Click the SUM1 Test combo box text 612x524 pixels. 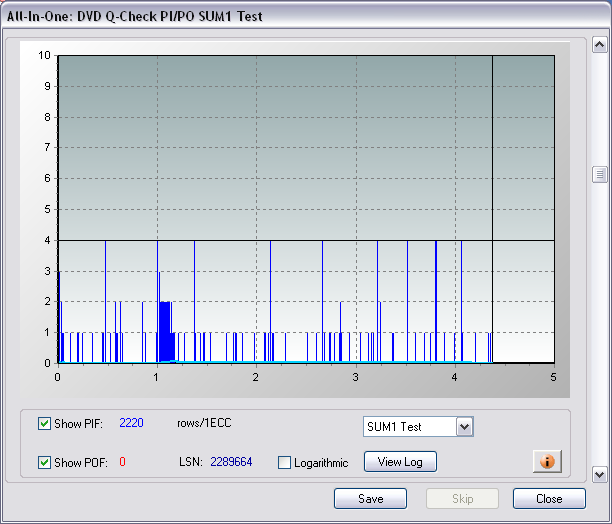click(x=394, y=427)
